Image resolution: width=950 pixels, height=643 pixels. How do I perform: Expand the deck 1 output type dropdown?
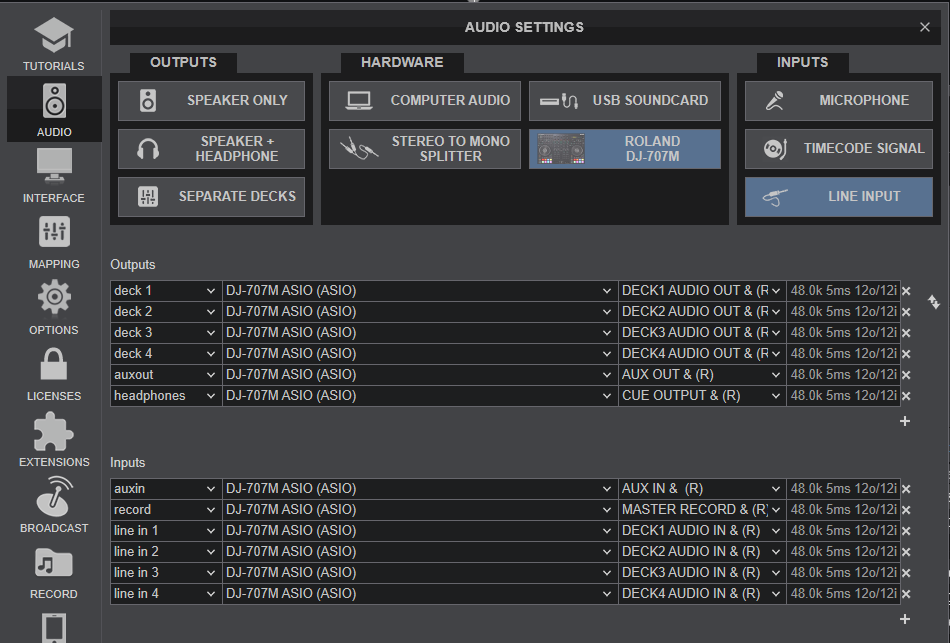click(166, 291)
